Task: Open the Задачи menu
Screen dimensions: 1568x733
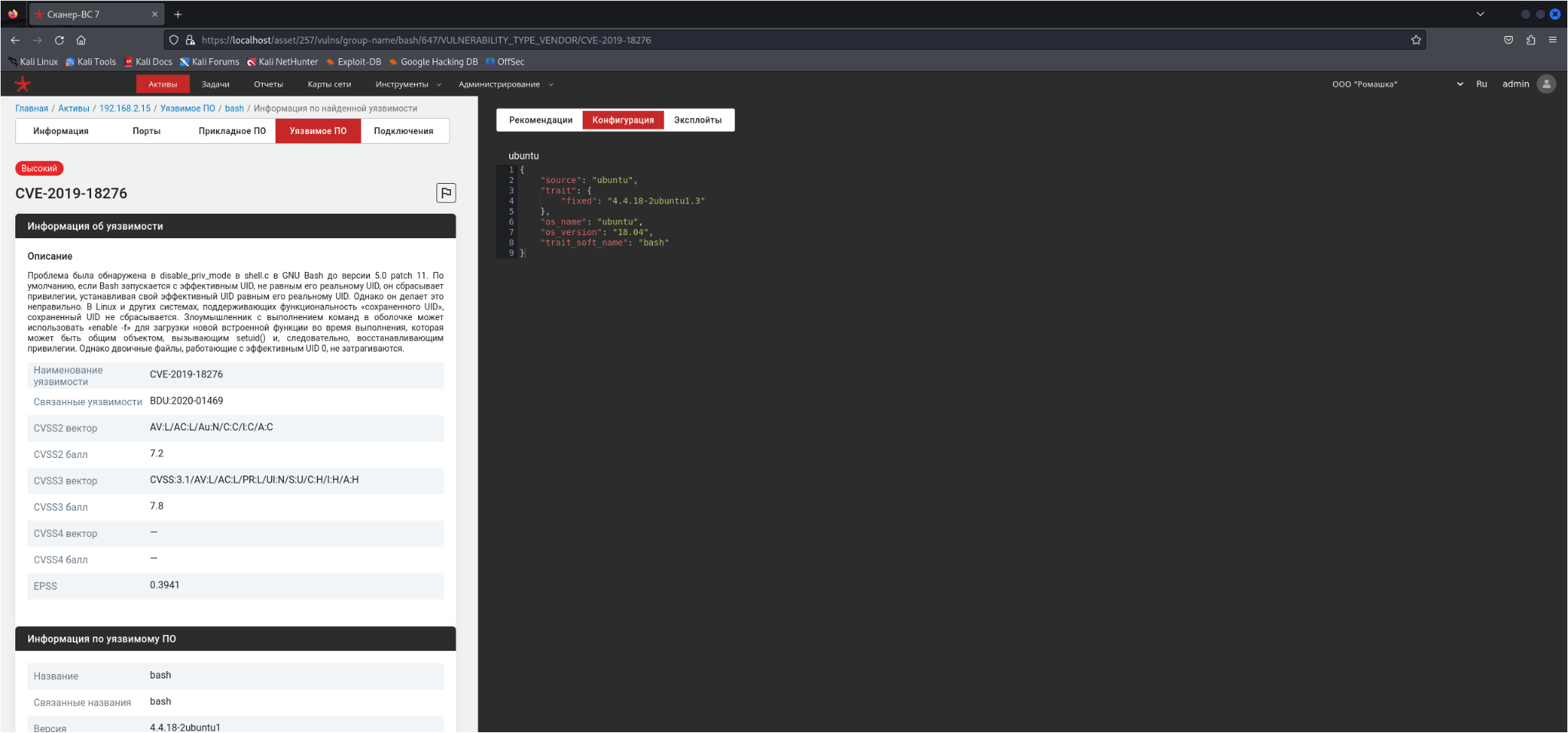Action: (x=216, y=84)
